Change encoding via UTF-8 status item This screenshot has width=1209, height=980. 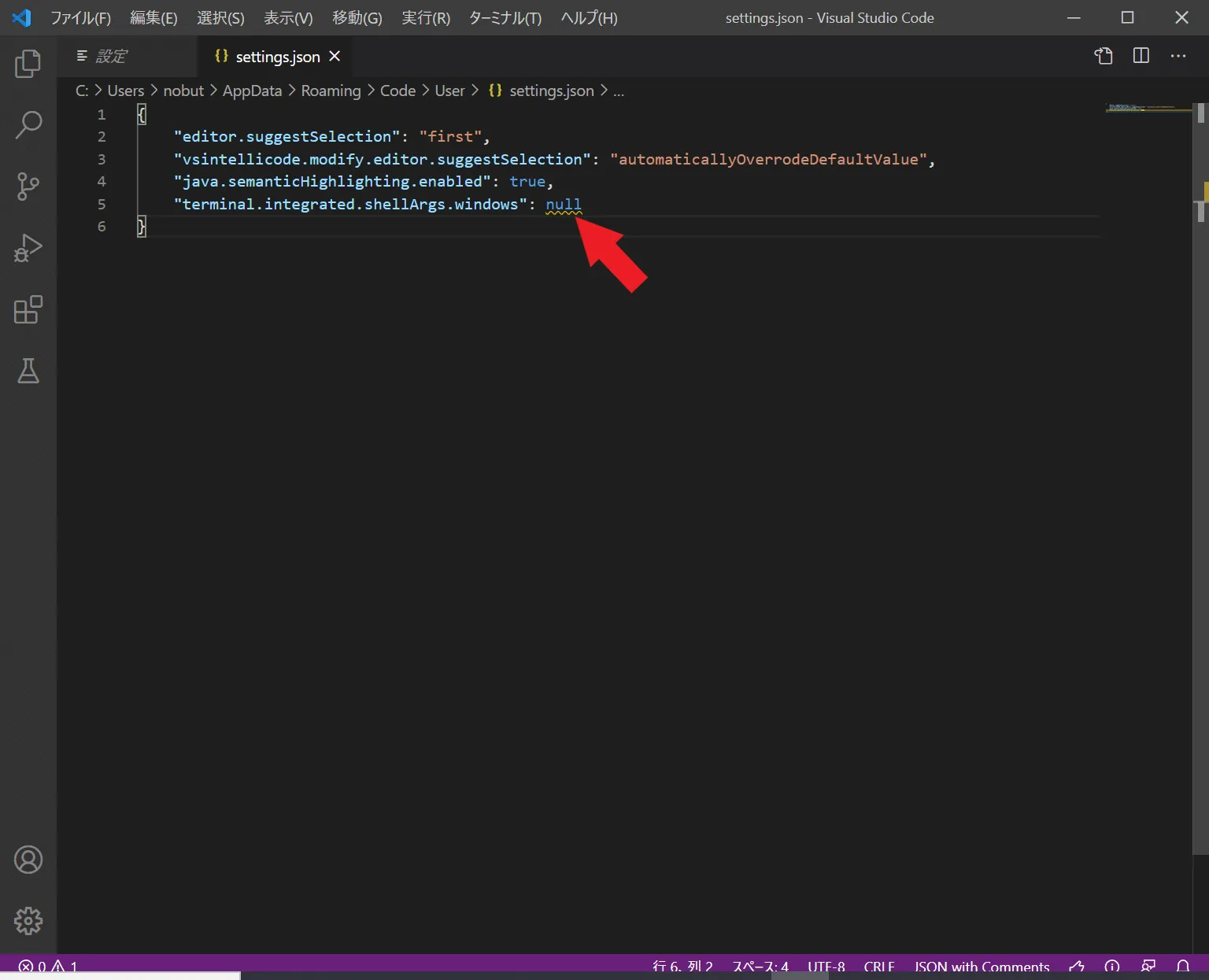(x=826, y=967)
